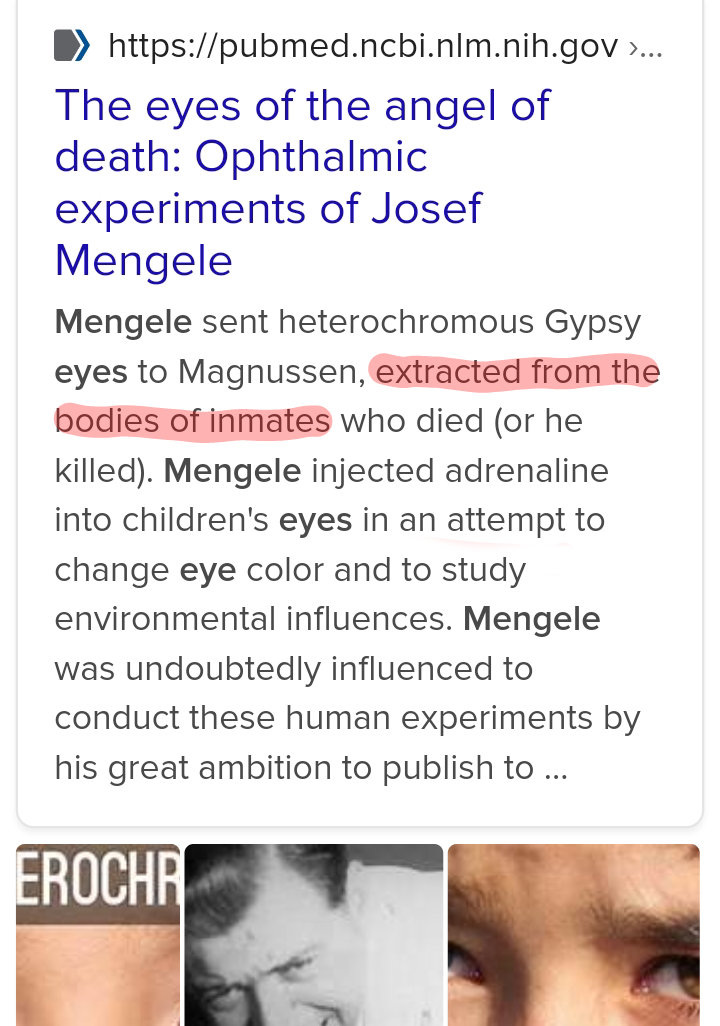Tap "Mengele" on the title's last line
Image resolution: width=720 pixels, height=1026 pixels.
click(143, 260)
